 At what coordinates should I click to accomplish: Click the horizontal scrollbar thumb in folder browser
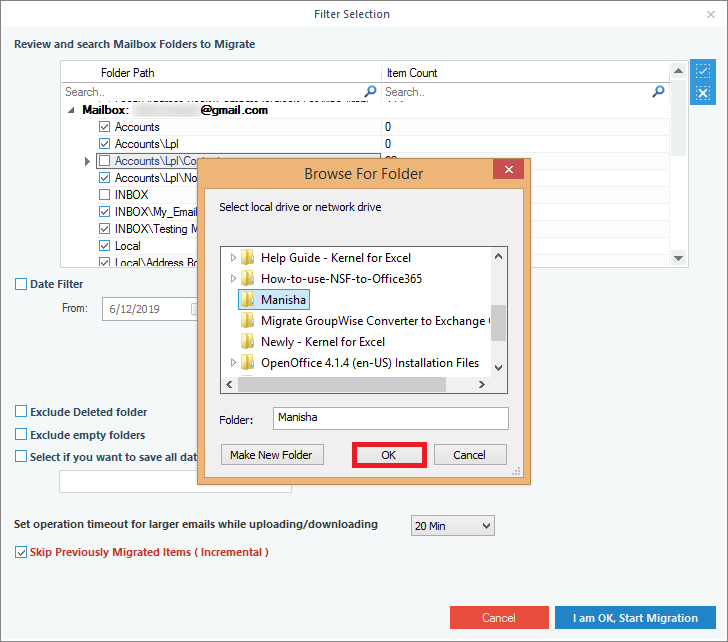click(342, 384)
